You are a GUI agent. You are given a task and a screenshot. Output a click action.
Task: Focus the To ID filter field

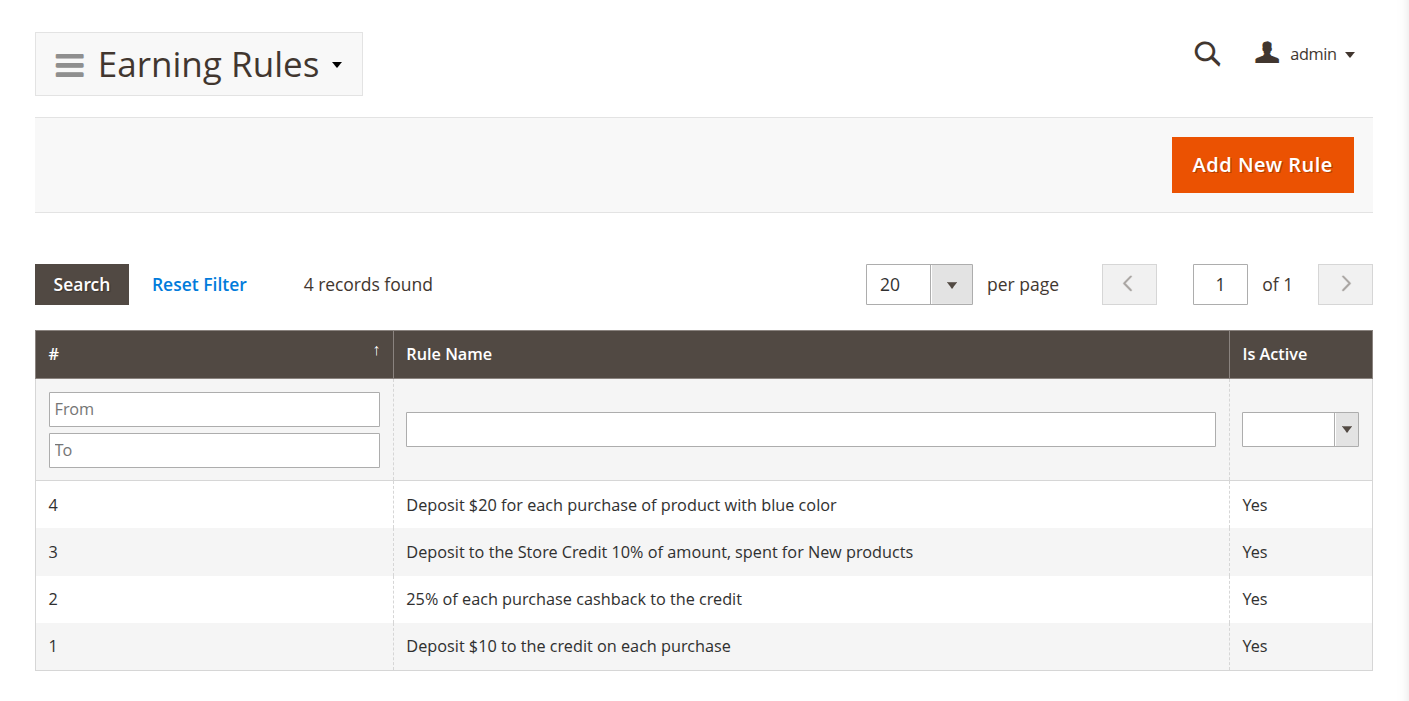(214, 450)
